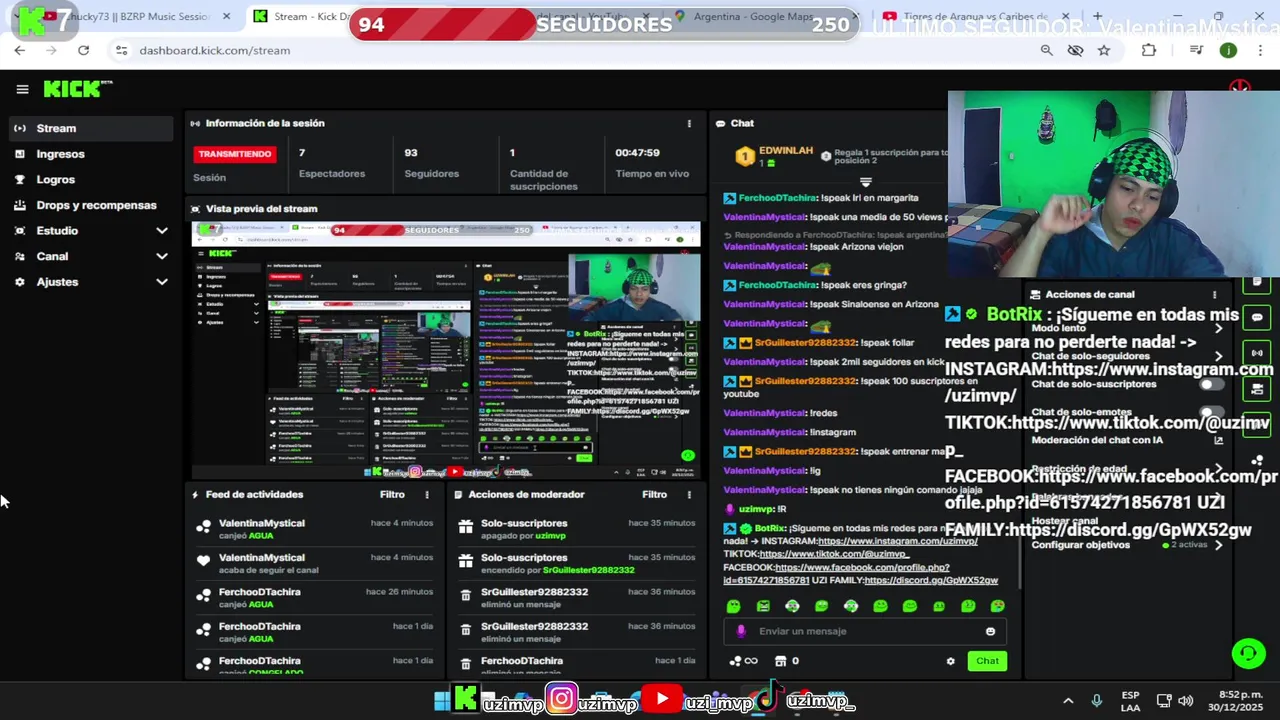Open the Discord invite link in chat
This screenshot has width=1280, height=720.
pyautogui.click(x=931, y=580)
